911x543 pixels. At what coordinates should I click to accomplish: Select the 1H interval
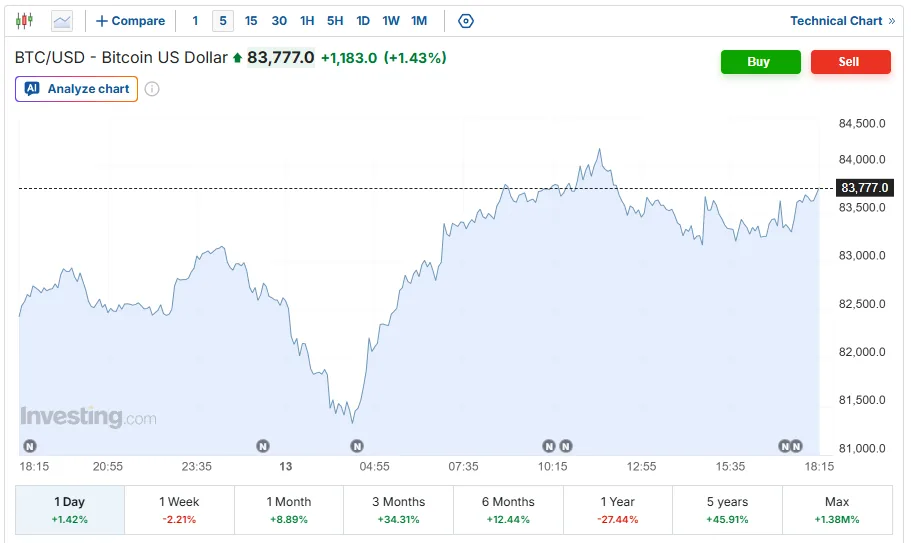[x=307, y=21]
